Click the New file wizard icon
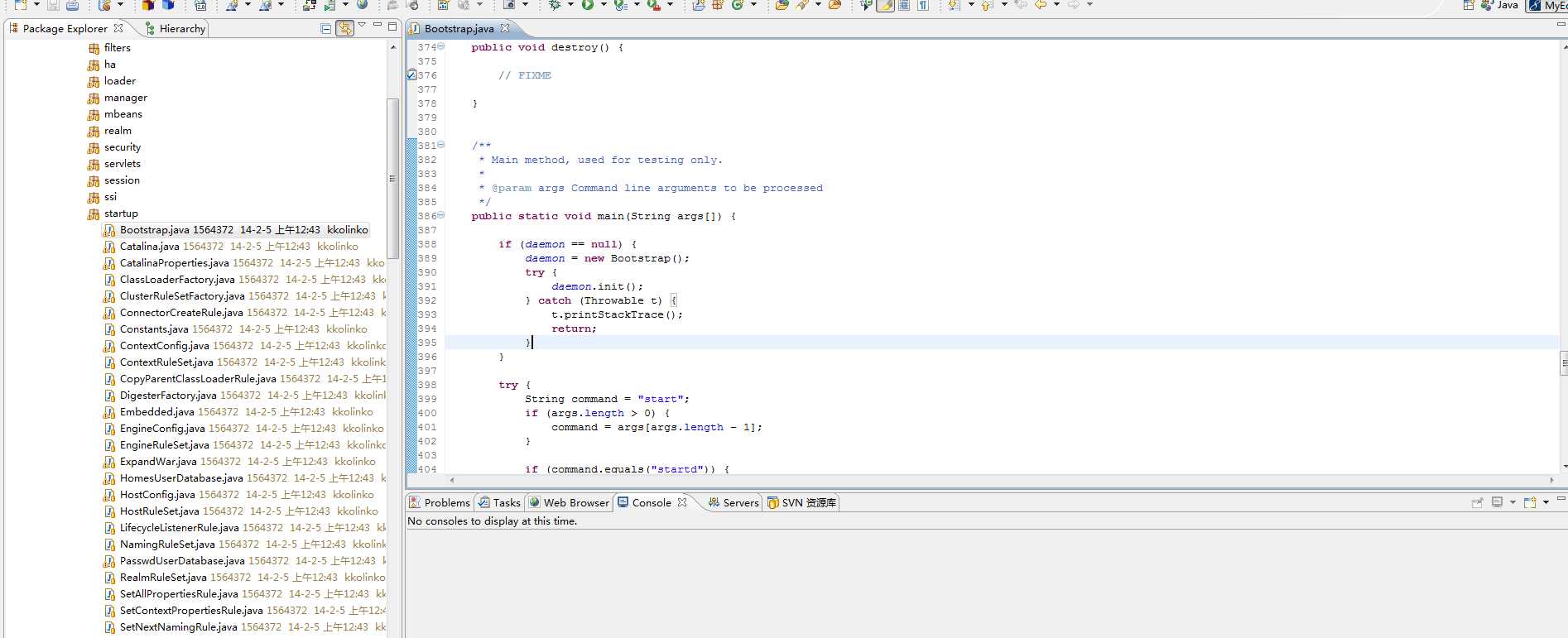Screen dimensions: 1568x638 [21, 5]
